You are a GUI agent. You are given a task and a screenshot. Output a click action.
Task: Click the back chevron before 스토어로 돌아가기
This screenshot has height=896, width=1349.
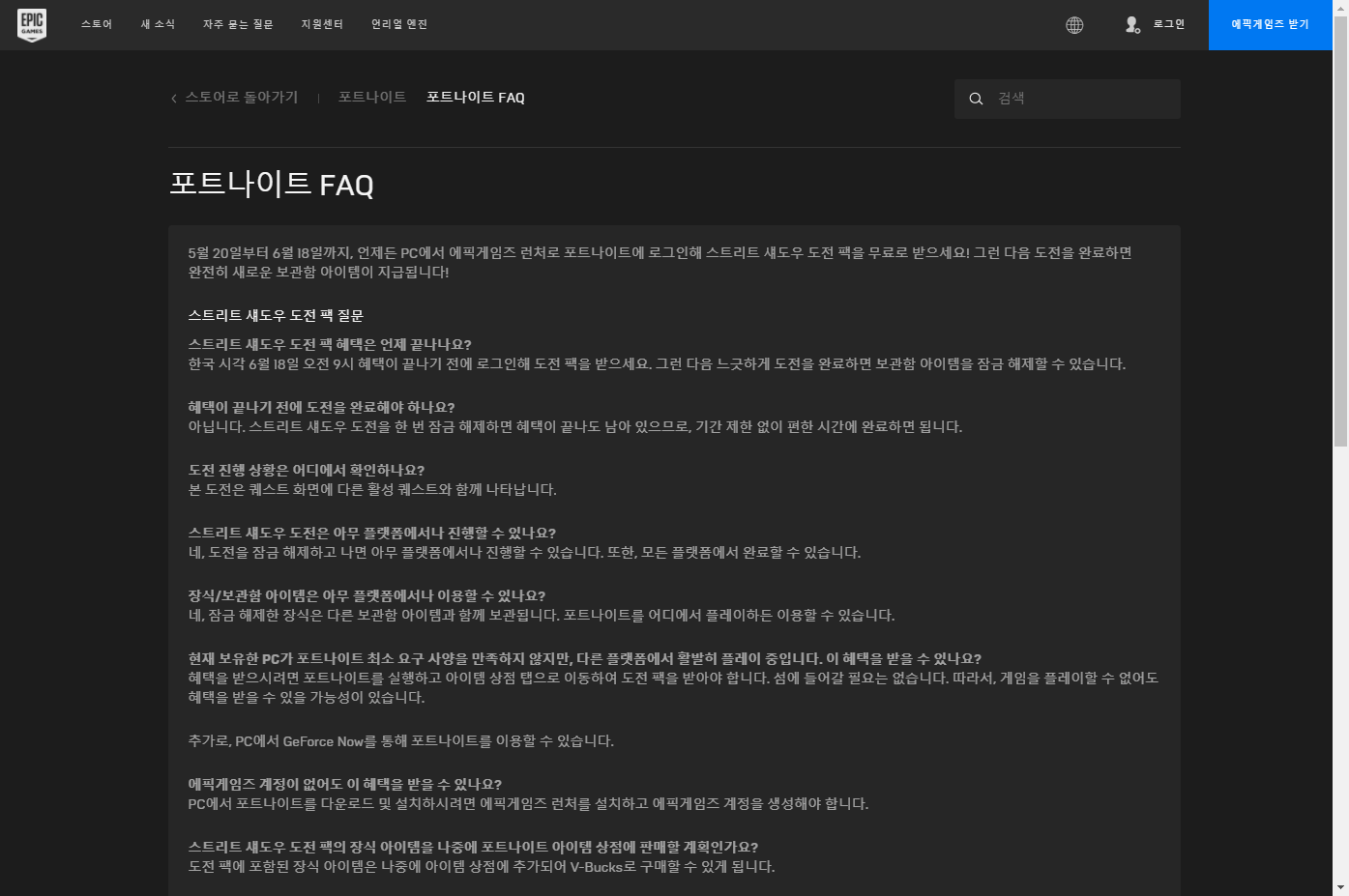pyautogui.click(x=174, y=99)
